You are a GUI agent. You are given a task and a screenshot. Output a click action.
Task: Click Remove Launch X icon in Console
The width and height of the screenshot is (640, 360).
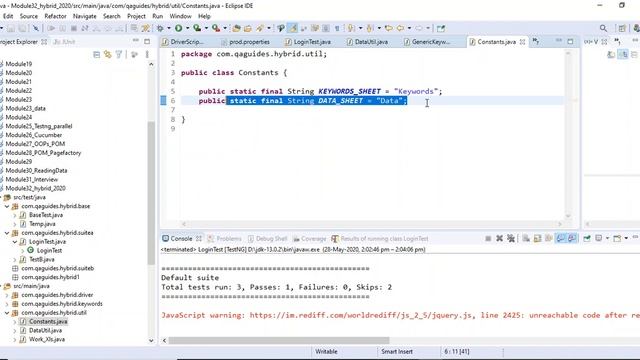pyautogui.click(x=499, y=238)
